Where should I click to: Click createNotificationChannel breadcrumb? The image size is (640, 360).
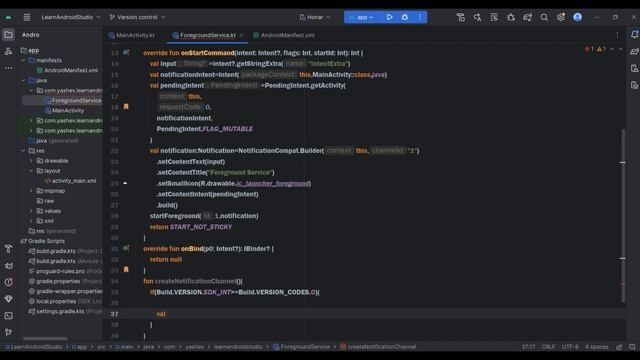click(378, 347)
